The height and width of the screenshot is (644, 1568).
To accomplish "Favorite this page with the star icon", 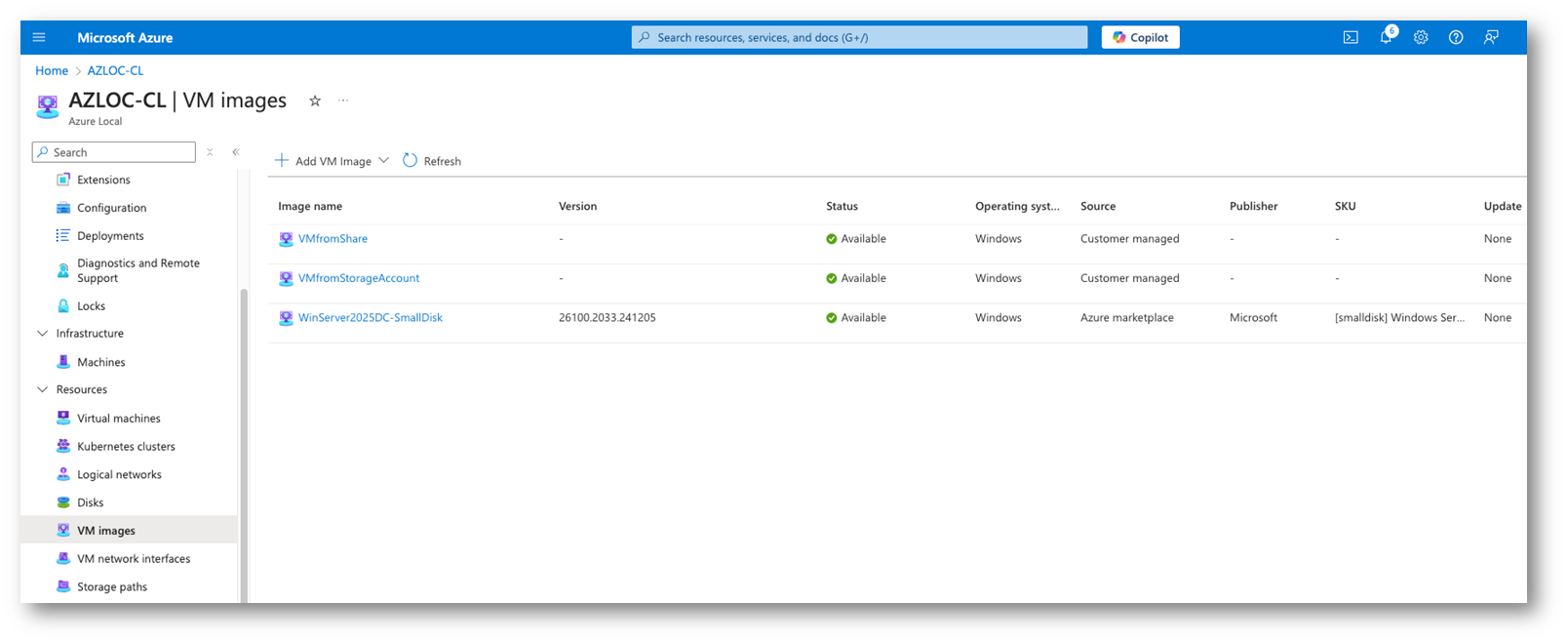I will point(315,101).
